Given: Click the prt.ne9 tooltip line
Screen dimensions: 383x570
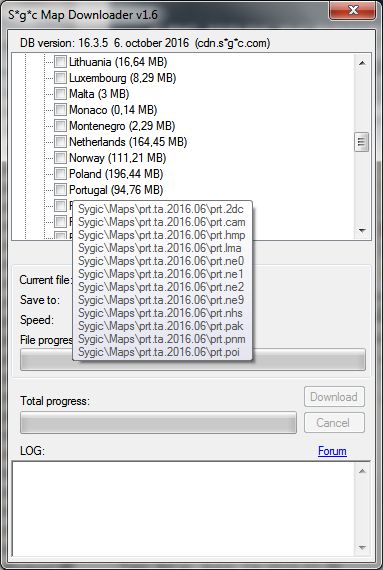Looking at the screenshot, I should click(161, 300).
